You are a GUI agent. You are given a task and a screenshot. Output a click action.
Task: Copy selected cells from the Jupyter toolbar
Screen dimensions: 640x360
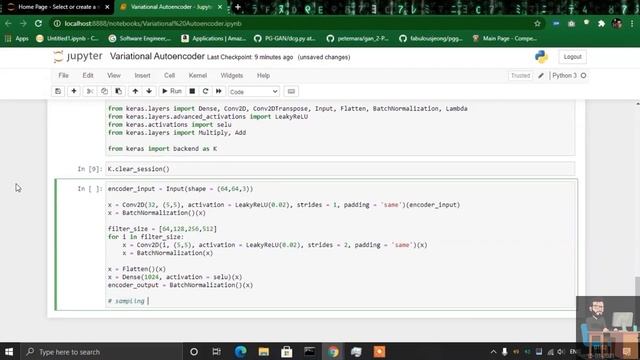[104, 91]
